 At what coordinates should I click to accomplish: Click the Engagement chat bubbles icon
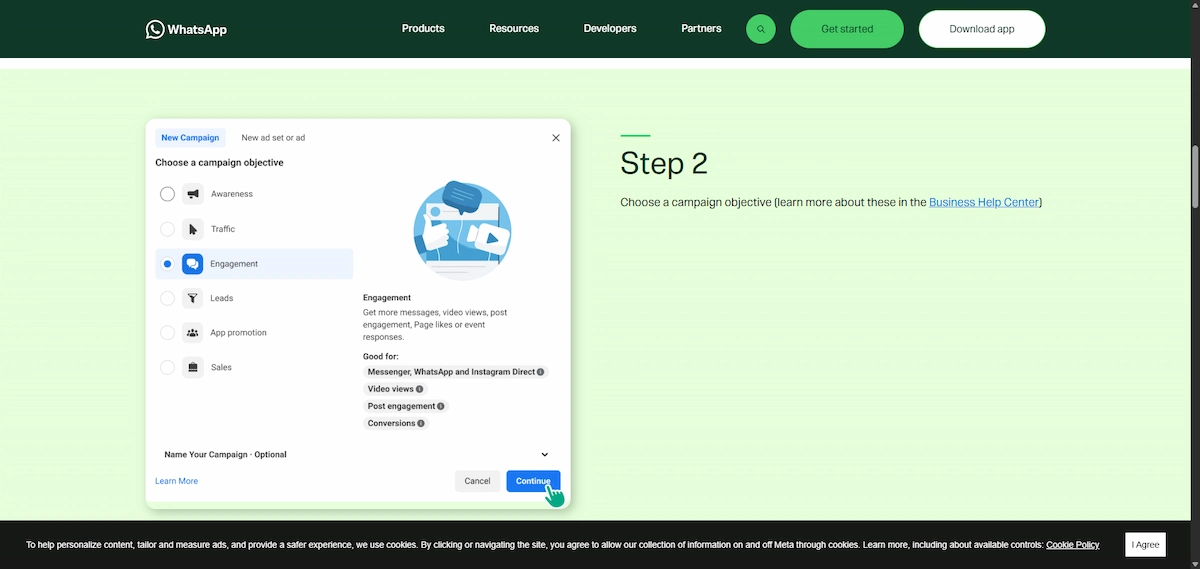tap(193, 264)
